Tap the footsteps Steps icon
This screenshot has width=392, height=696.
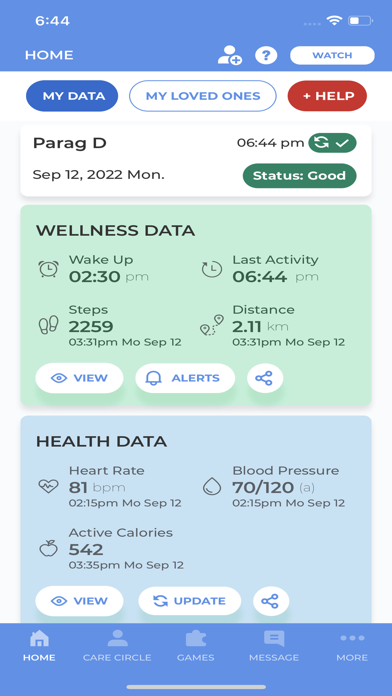(x=48, y=325)
